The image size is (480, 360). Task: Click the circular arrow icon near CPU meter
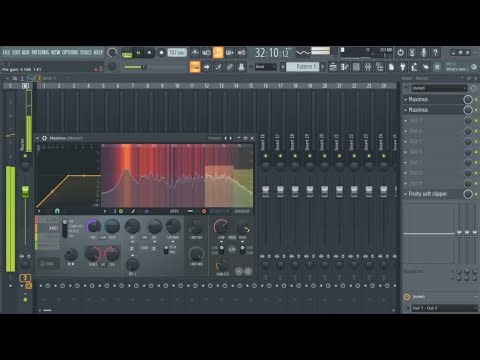coord(401,52)
